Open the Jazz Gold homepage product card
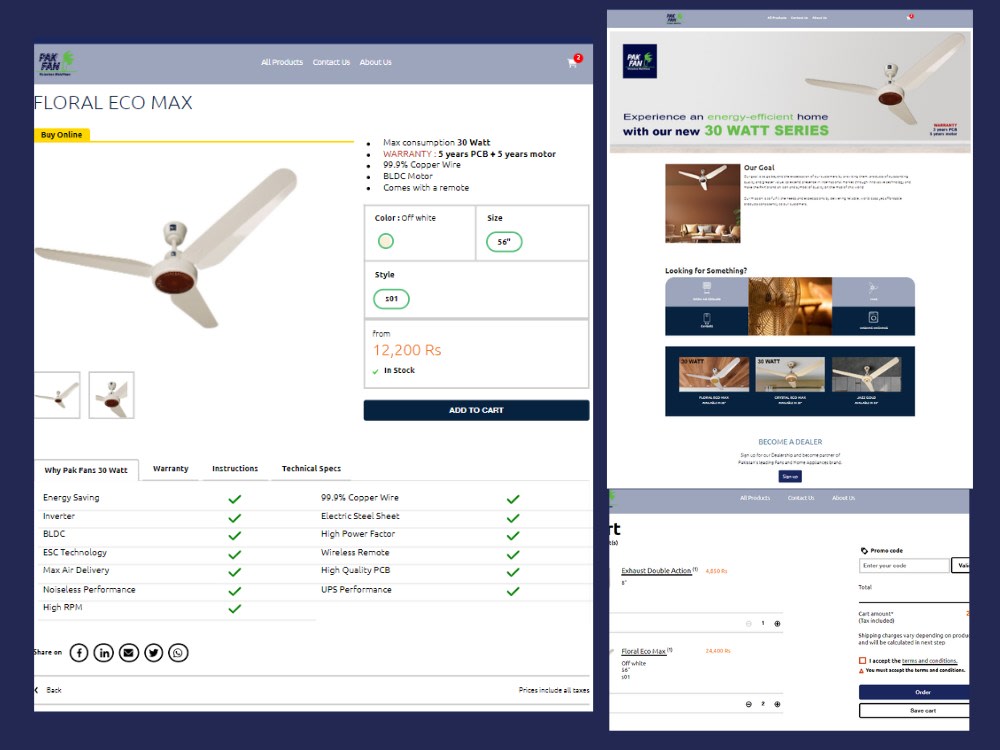1000x750 pixels. point(867,380)
